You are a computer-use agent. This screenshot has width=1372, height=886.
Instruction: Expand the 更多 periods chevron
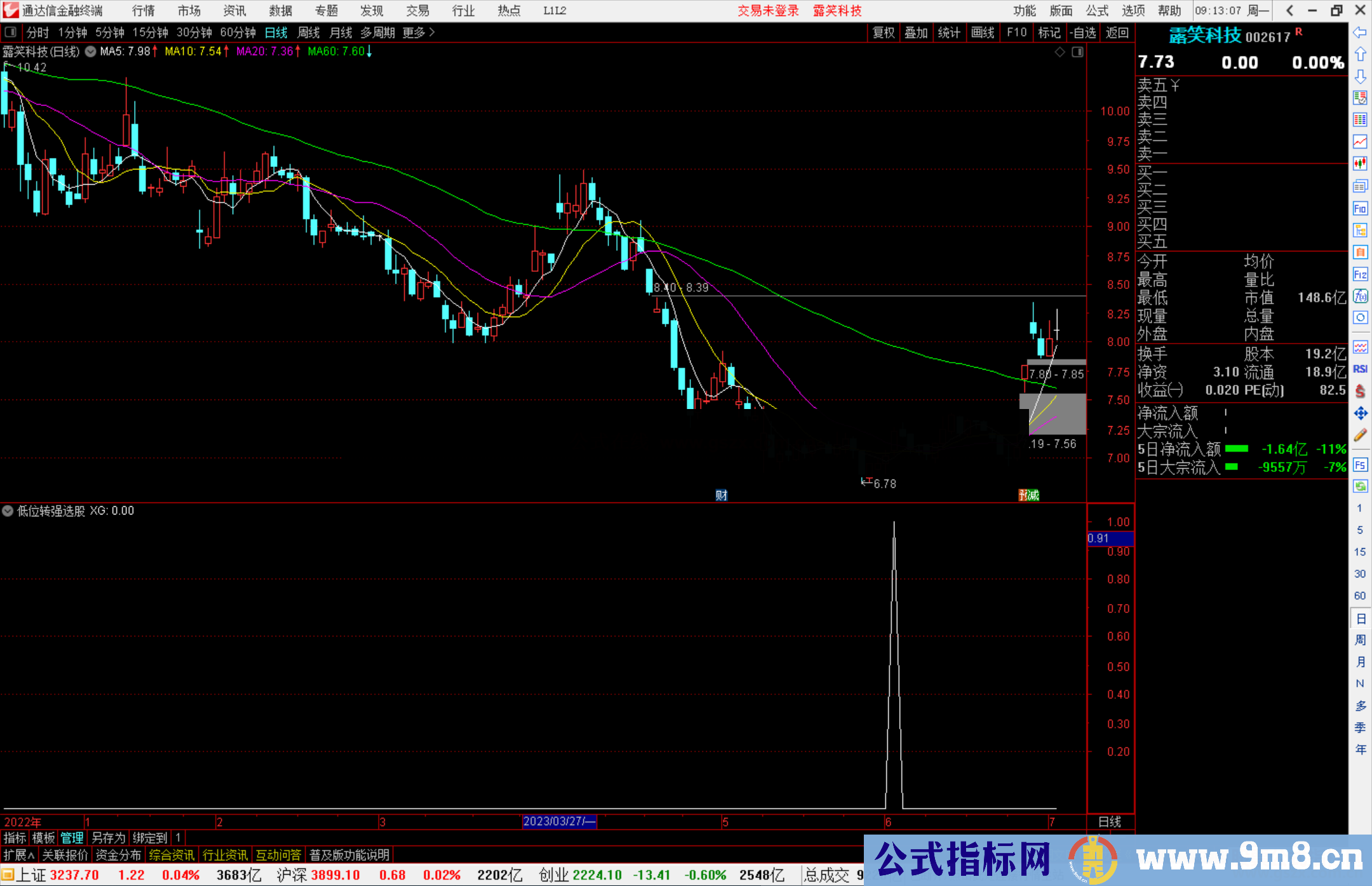[x=432, y=32]
